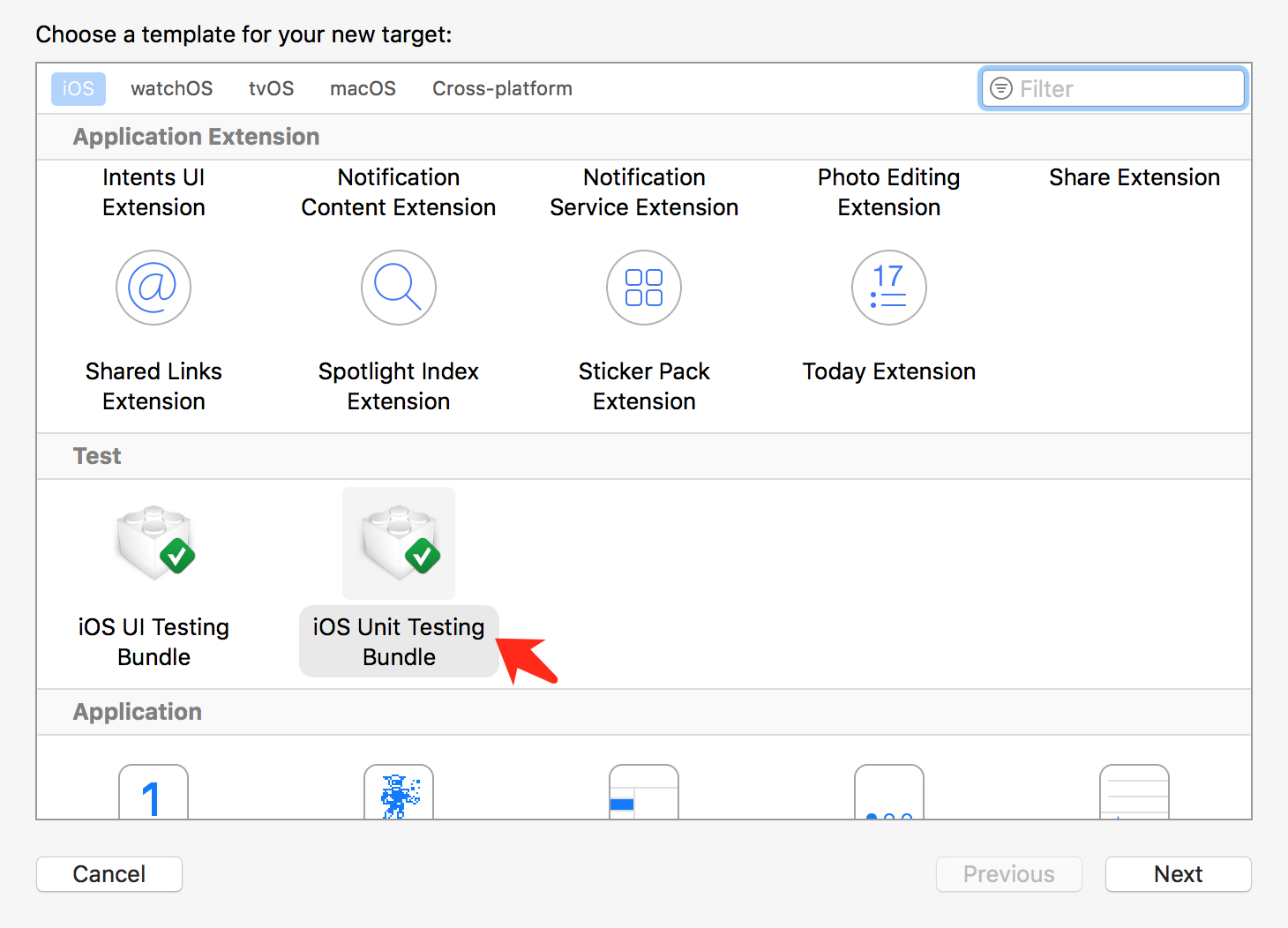Choose the Tabbed application template icon on far right
This screenshot has width=1288, height=928.
click(1134, 791)
